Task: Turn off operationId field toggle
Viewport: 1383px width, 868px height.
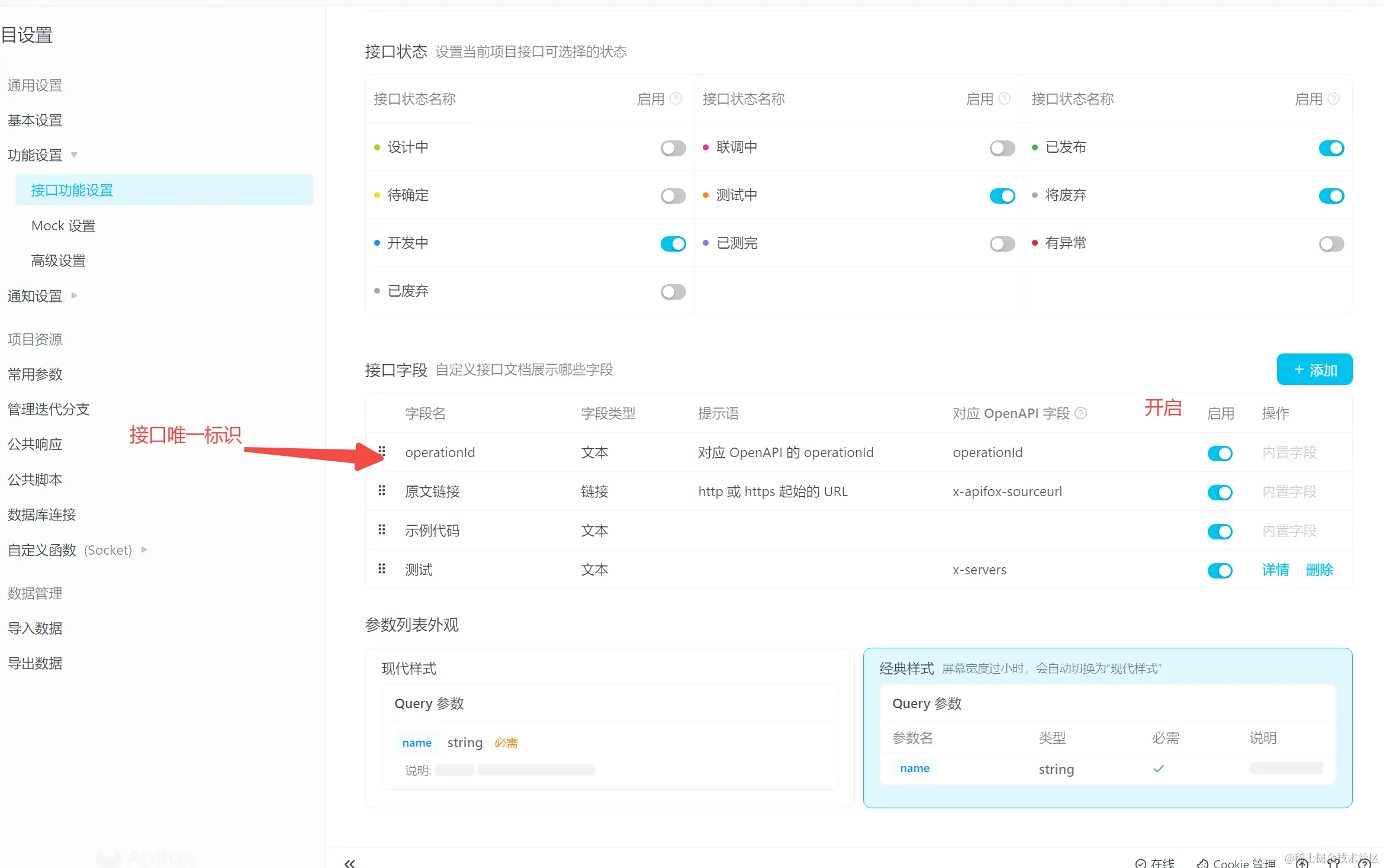Action: [x=1220, y=454]
